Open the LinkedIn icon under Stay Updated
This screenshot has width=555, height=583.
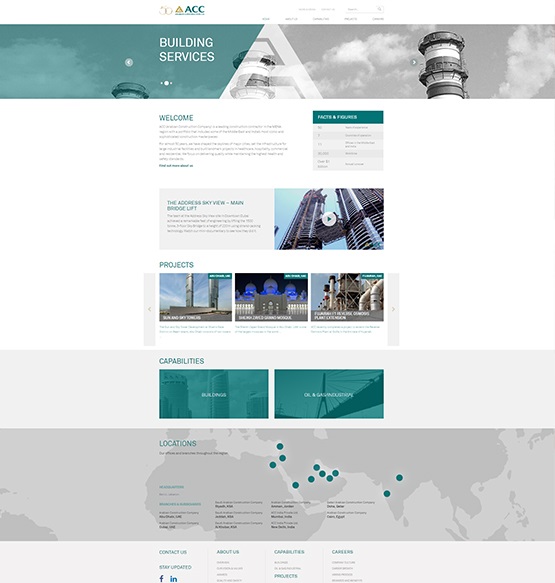174,579
